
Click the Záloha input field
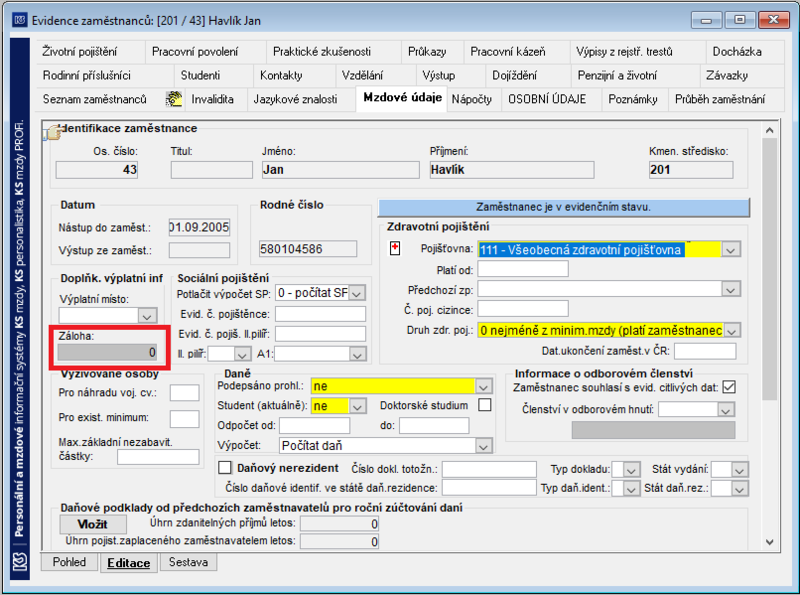click(x=107, y=352)
